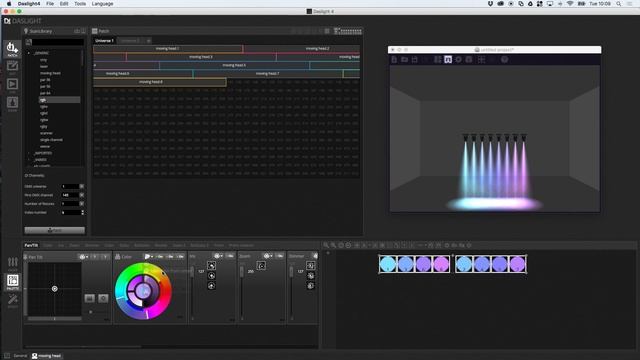Click the second Iris preset icon
The image size is (640, 360).
click(211, 276)
